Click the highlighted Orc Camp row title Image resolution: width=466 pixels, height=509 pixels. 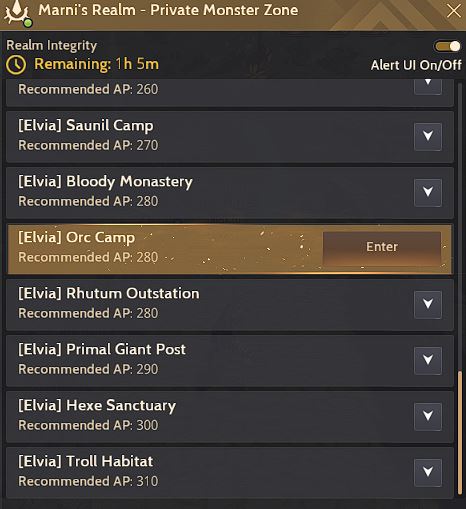coord(76,238)
